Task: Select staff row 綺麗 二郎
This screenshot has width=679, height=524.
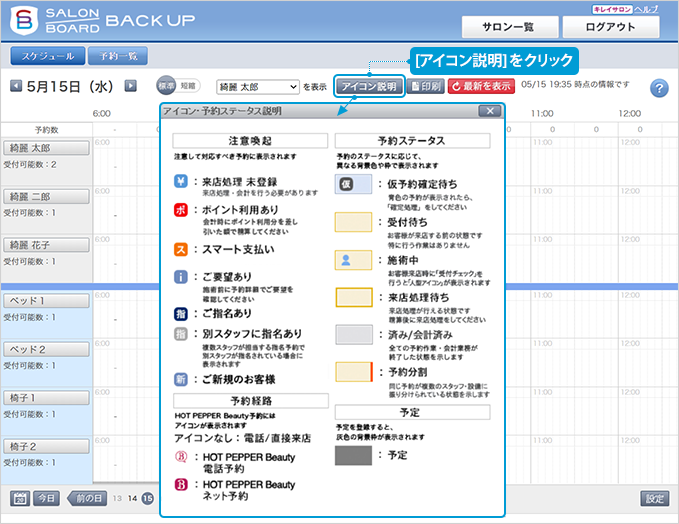Action: (x=46, y=197)
